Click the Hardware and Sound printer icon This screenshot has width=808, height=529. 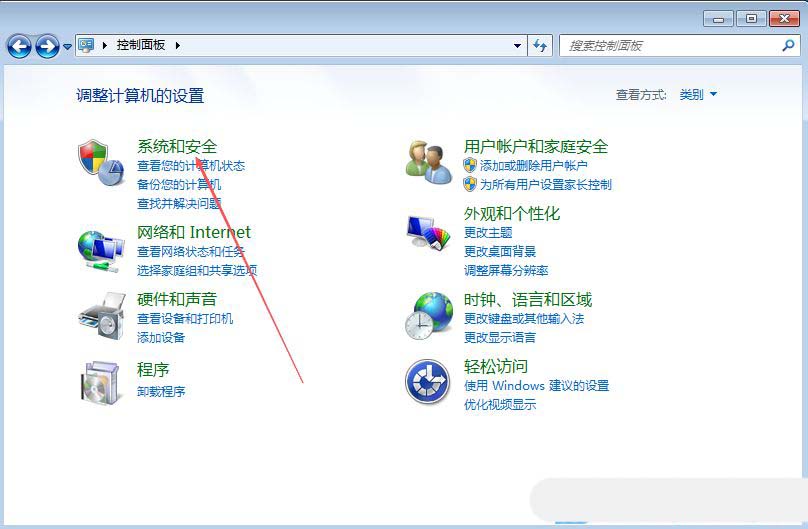(102, 316)
